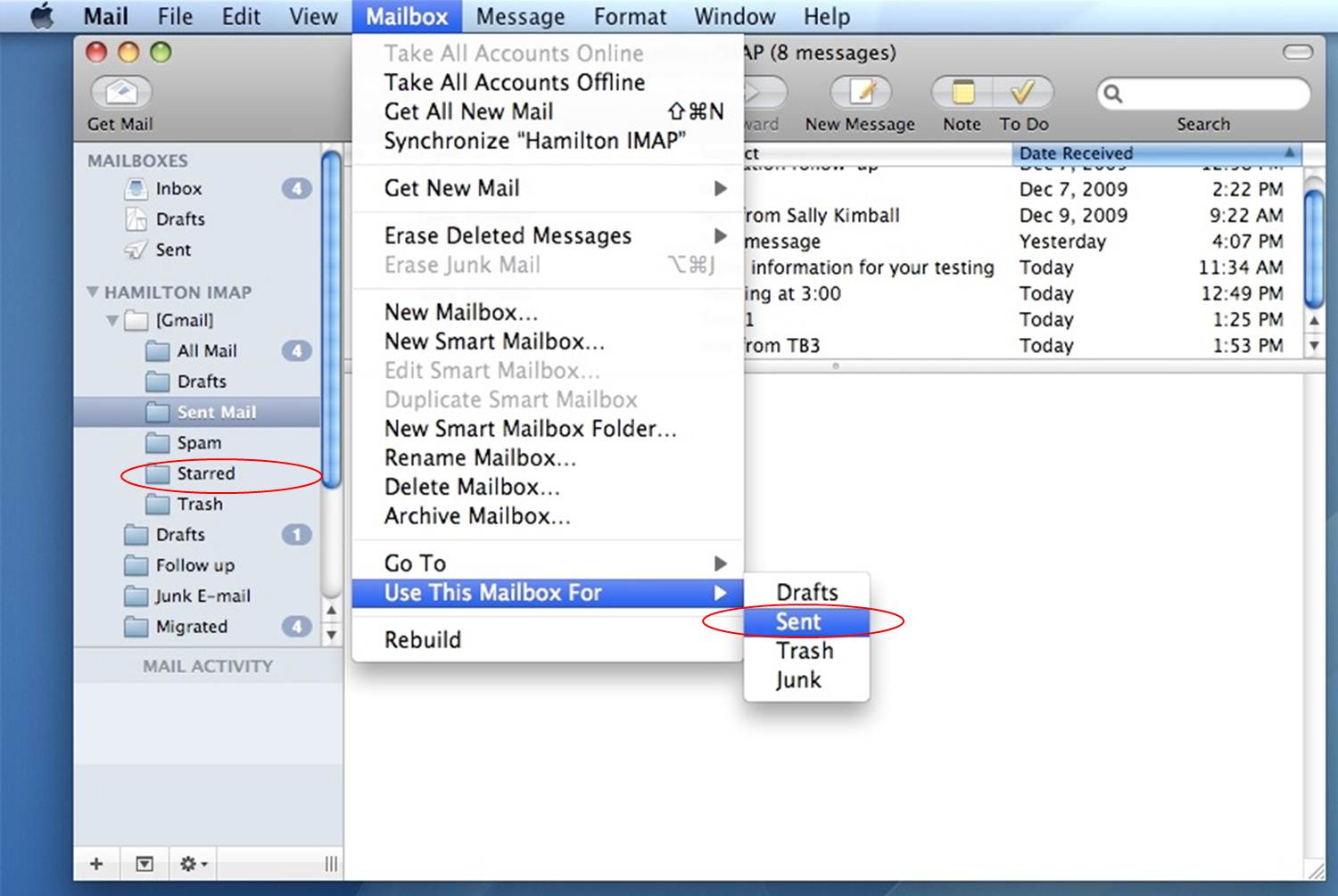Screen dimensions: 1338x896
Task: Collapse the [Gmail] folder triangle
Action: (111, 320)
